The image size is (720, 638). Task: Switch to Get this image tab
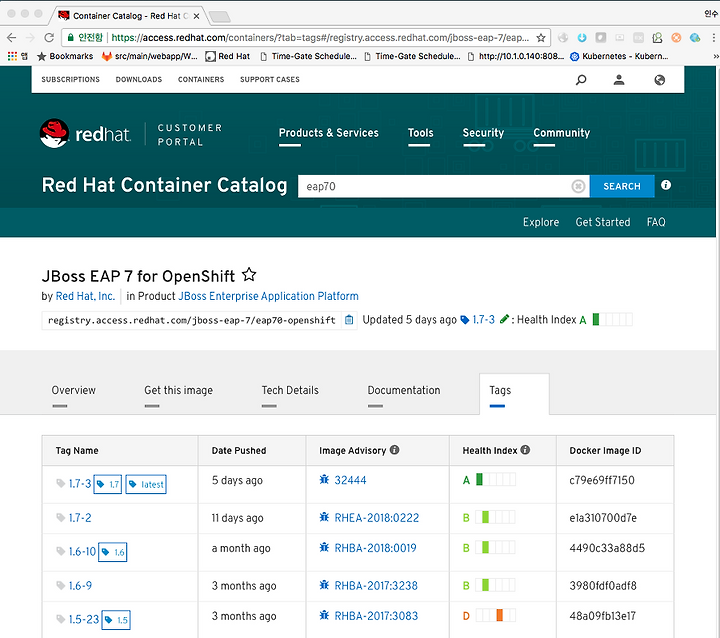[x=179, y=390]
